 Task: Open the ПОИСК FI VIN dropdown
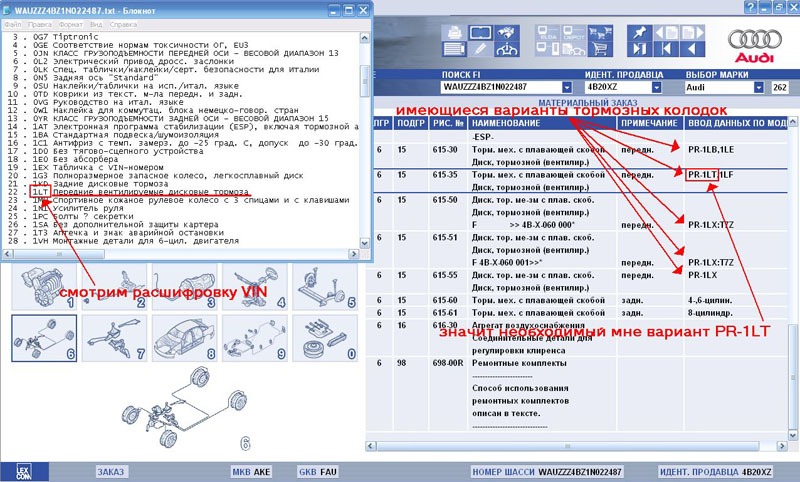(x=567, y=88)
